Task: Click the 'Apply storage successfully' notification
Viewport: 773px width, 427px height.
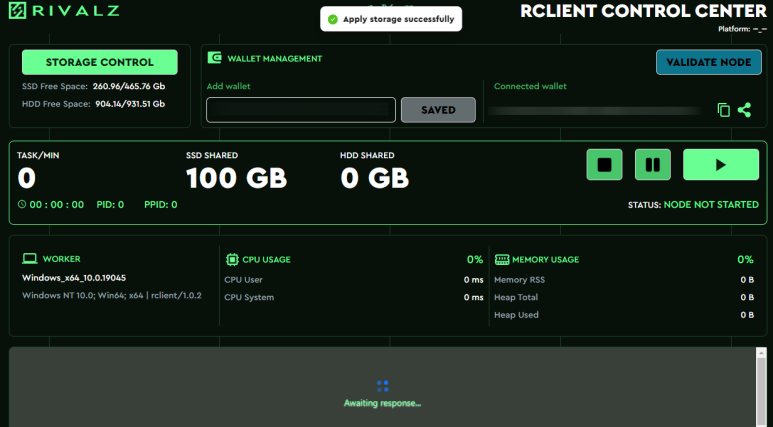Action: click(x=391, y=19)
